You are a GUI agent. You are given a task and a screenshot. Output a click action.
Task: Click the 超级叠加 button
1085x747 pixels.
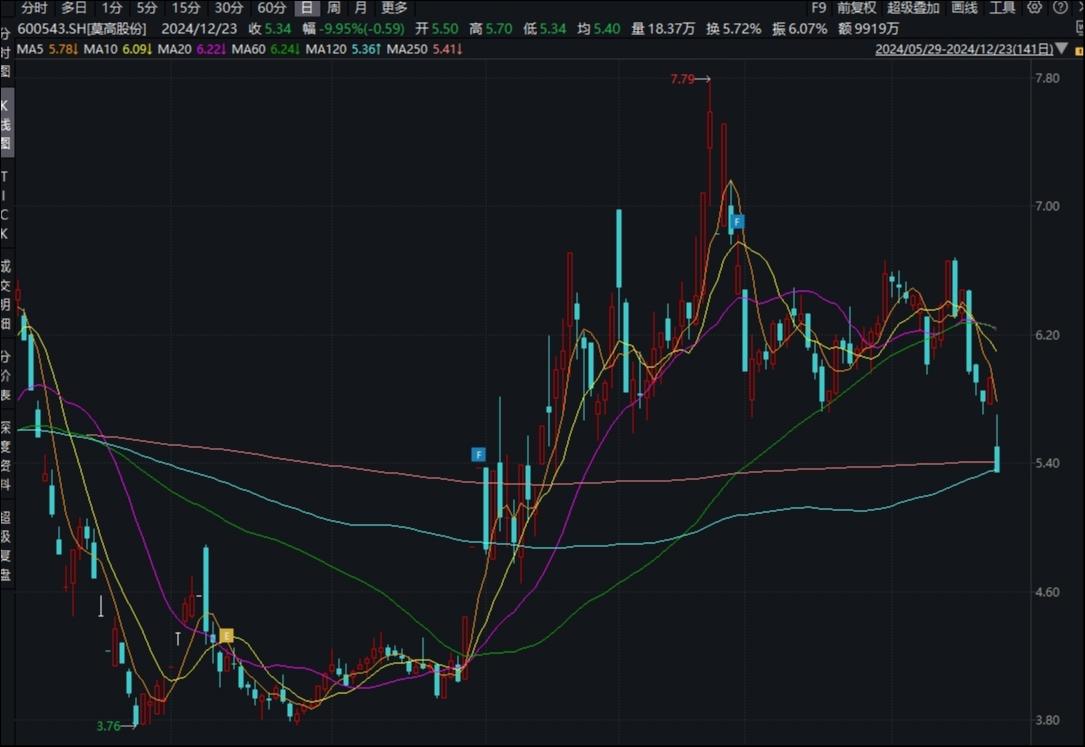(913, 8)
